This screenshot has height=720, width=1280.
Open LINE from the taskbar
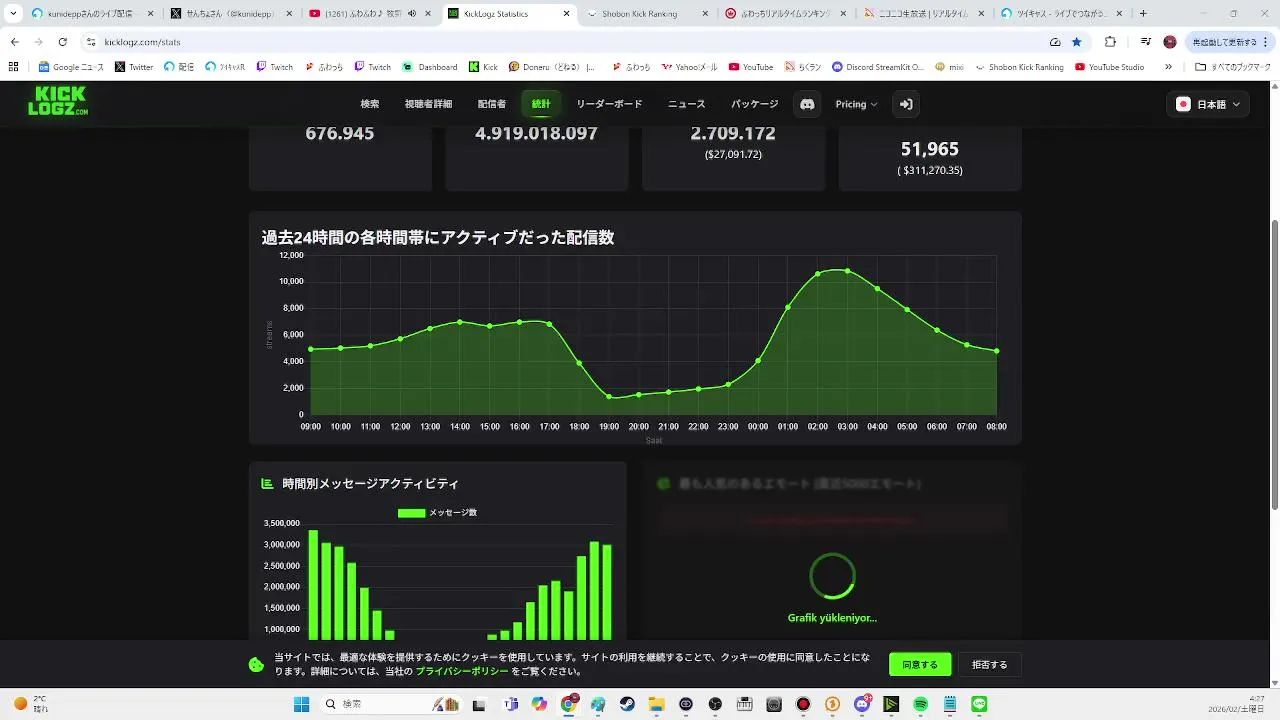tap(979, 704)
